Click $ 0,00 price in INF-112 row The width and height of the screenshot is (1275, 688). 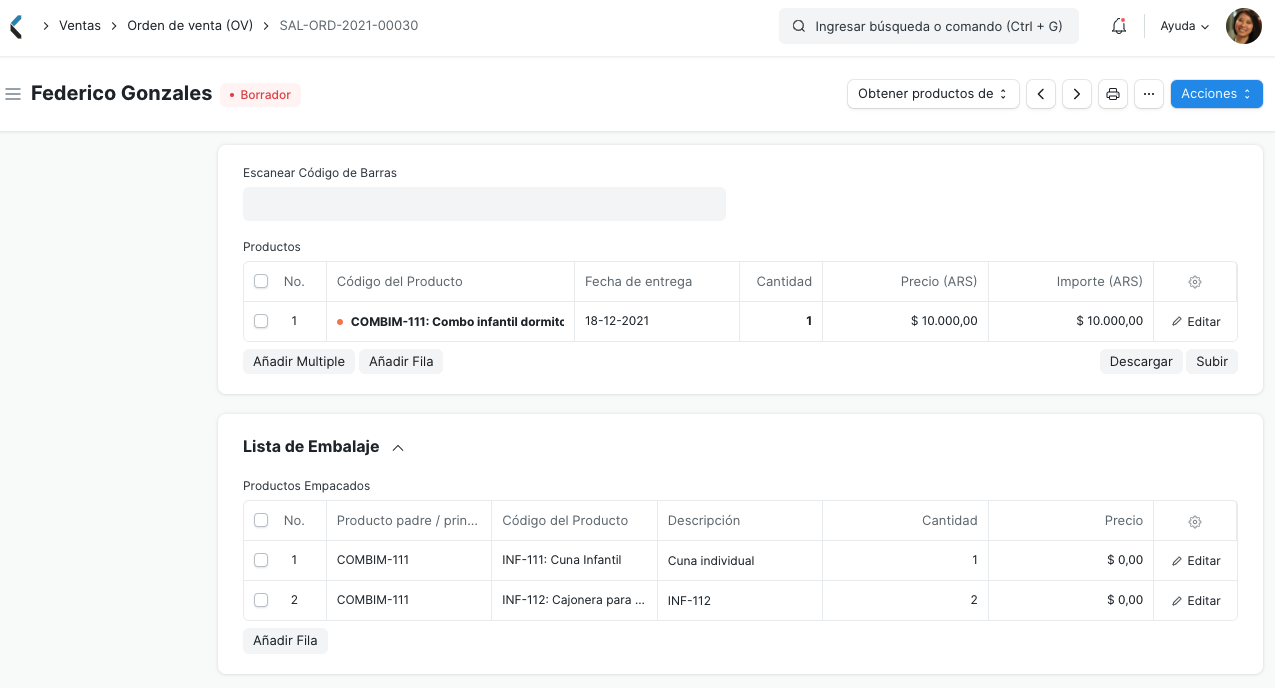1071,601
